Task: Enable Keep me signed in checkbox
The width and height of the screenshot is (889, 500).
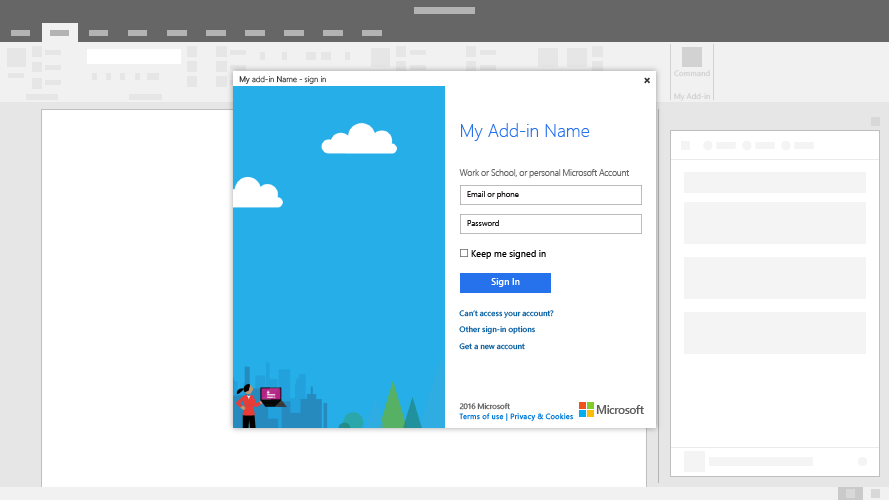Action: pos(464,253)
